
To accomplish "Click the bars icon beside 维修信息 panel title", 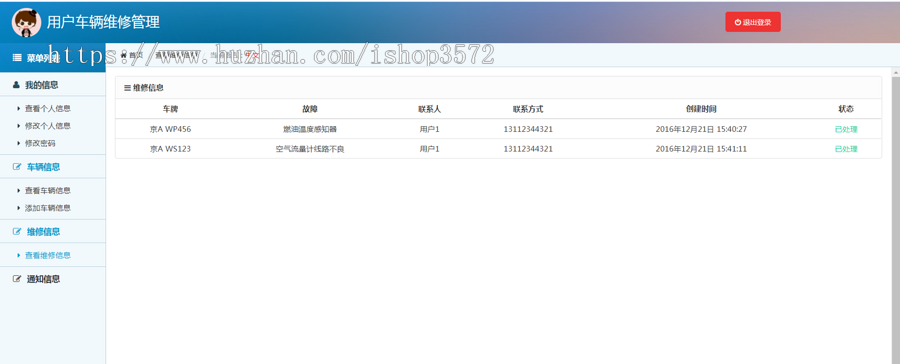I will pyautogui.click(x=127, y=88).
